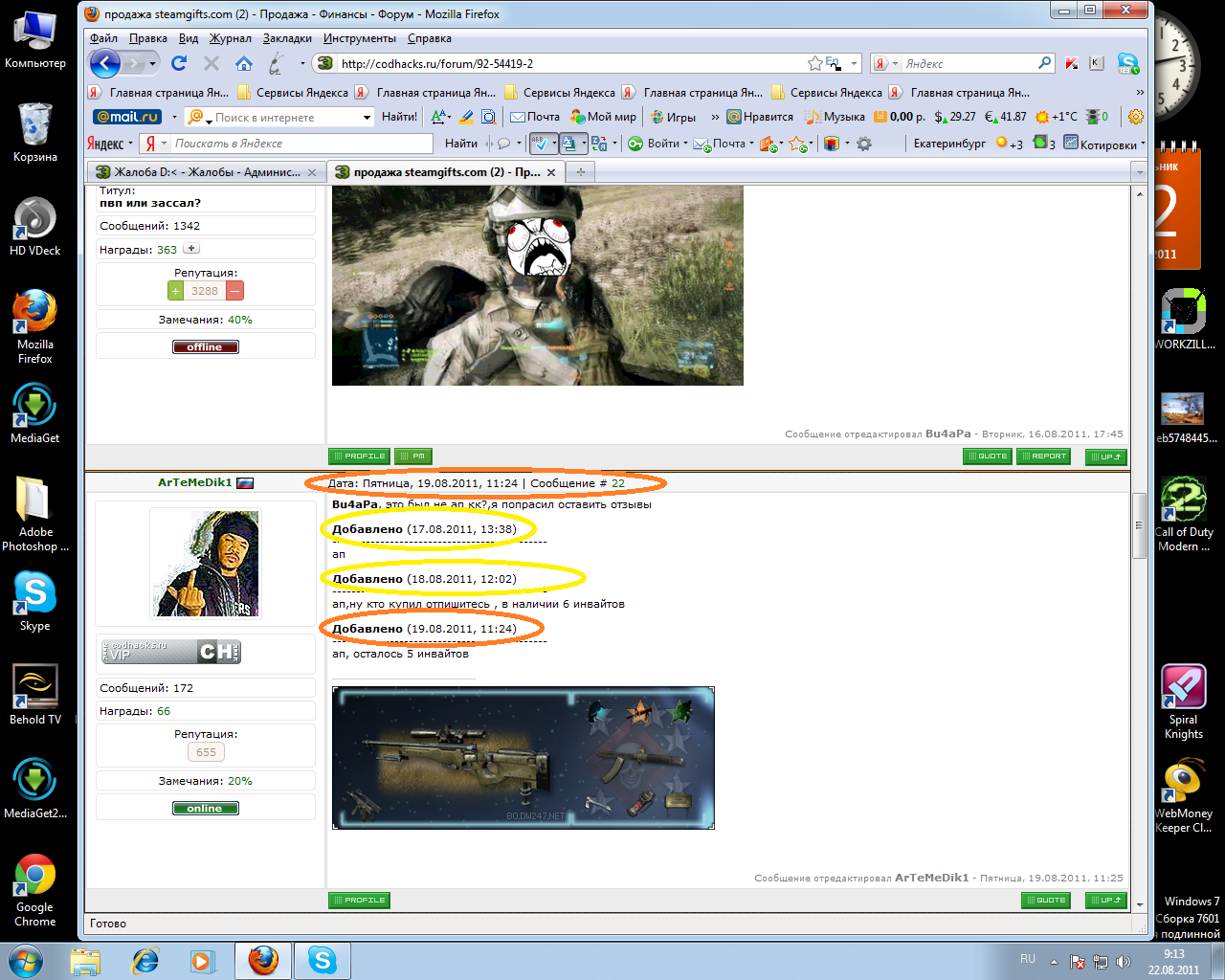Expand the URL bar history dropdown

[855, 64]
